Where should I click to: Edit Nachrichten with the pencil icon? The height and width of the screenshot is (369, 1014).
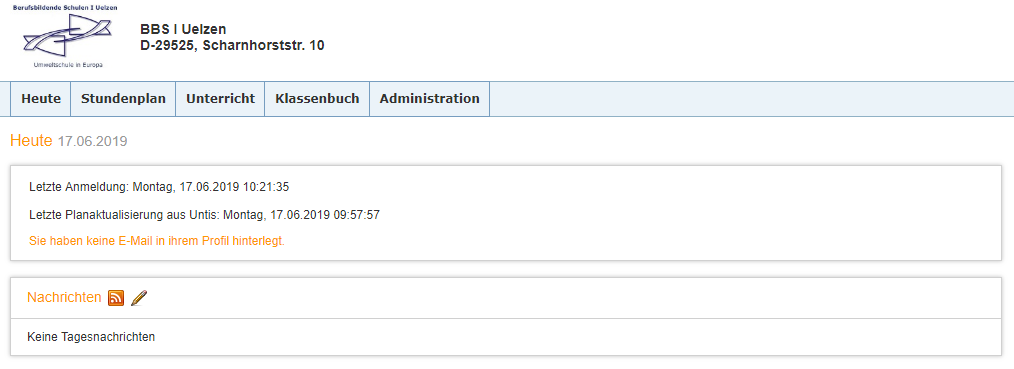point(139,298)
